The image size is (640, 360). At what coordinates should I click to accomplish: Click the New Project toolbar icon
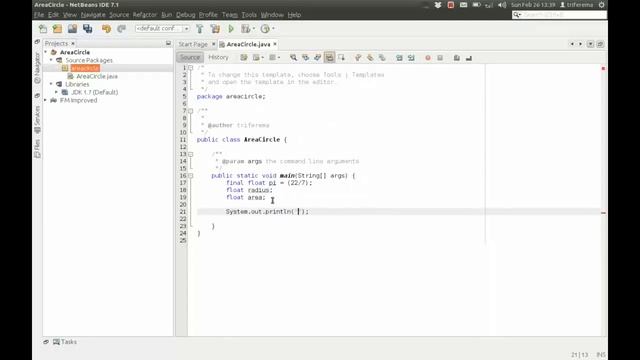(58, 29)
